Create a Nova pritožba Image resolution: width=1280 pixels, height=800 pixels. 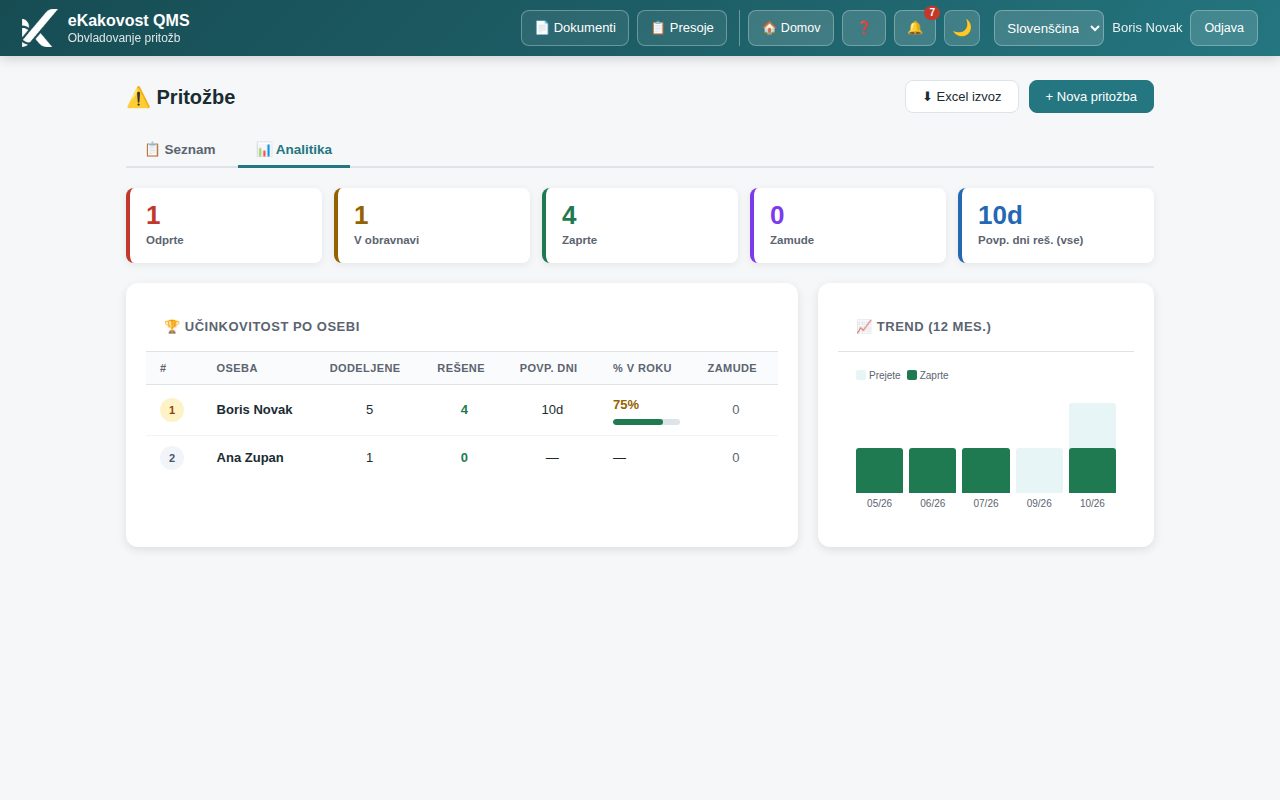[1091, 97]
